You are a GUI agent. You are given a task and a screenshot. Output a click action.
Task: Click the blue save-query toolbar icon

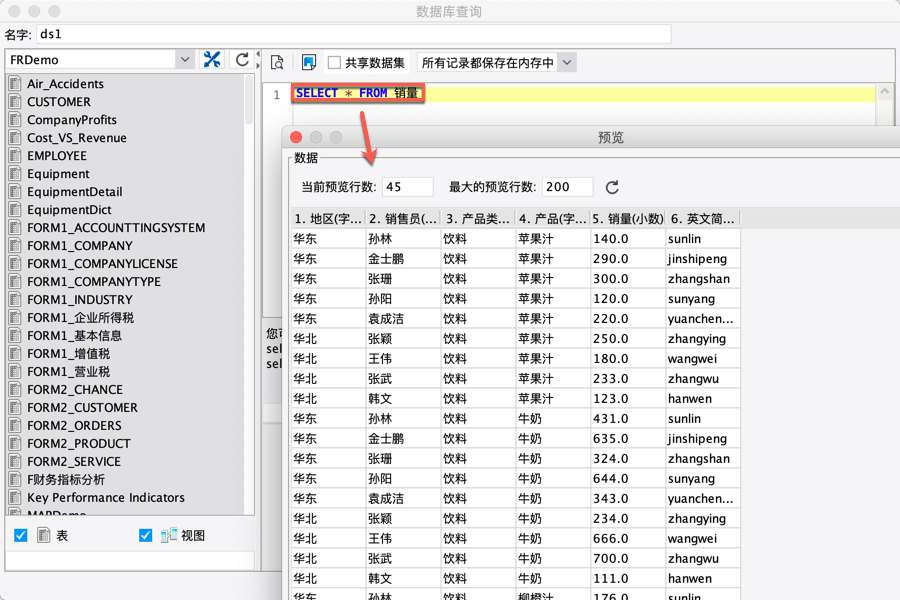click(309, 62)
